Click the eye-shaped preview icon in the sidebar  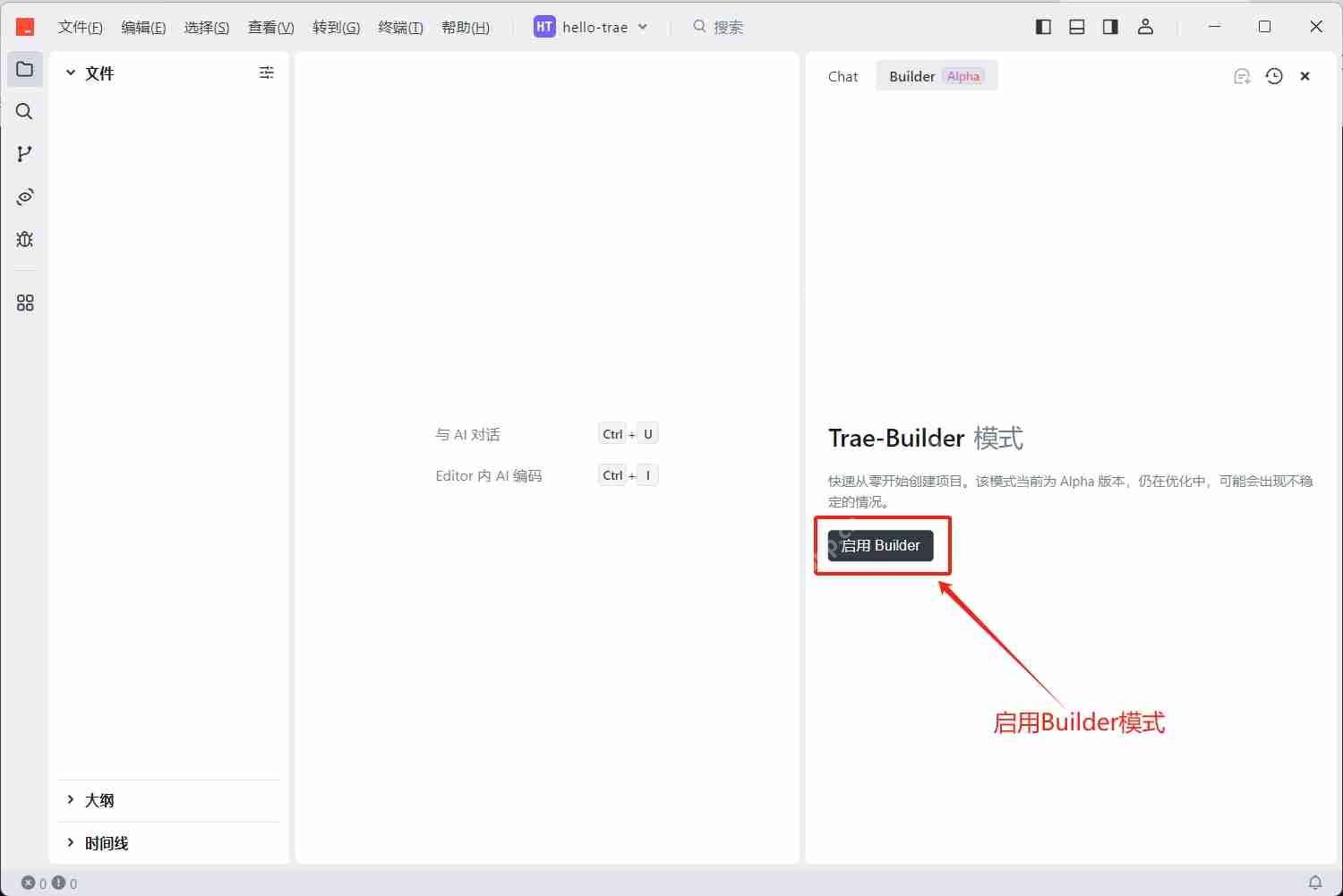(x=24, y=196)
